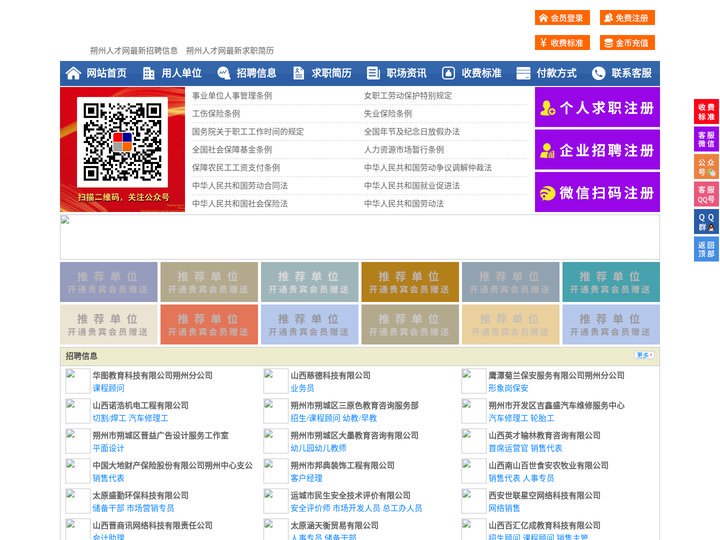Click the document icon beside 求职简历
This screenshot has width=720, height=540.
(298, 73)
